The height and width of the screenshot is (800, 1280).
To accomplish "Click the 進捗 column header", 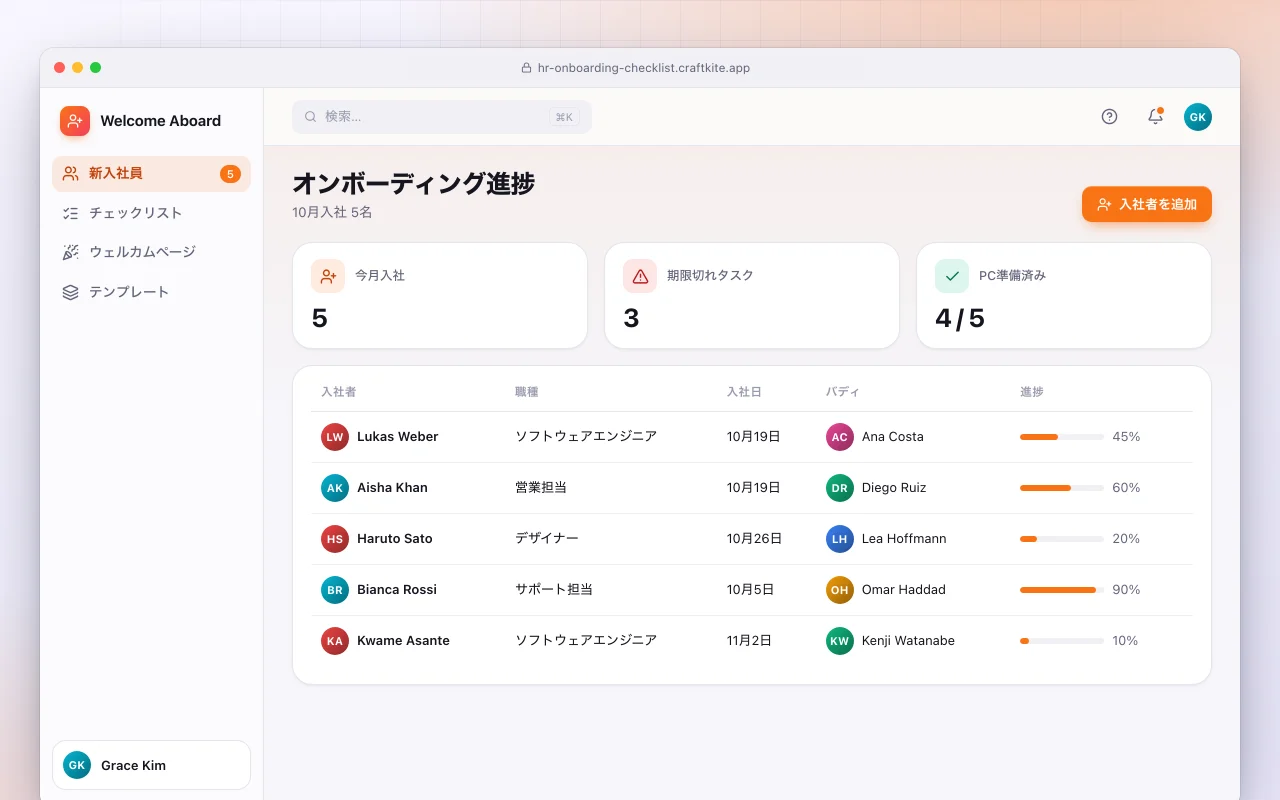I will point(1032,392).
